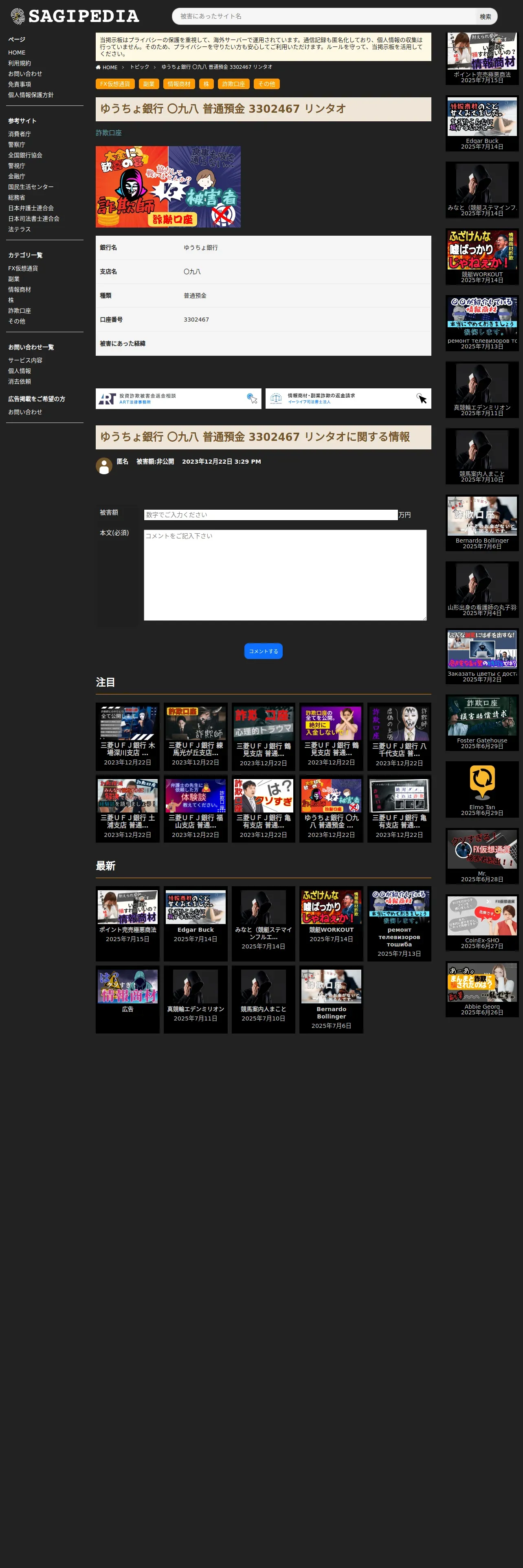Open 消費者庁 reference link
523x1568 pixels.
pos(20,134)
